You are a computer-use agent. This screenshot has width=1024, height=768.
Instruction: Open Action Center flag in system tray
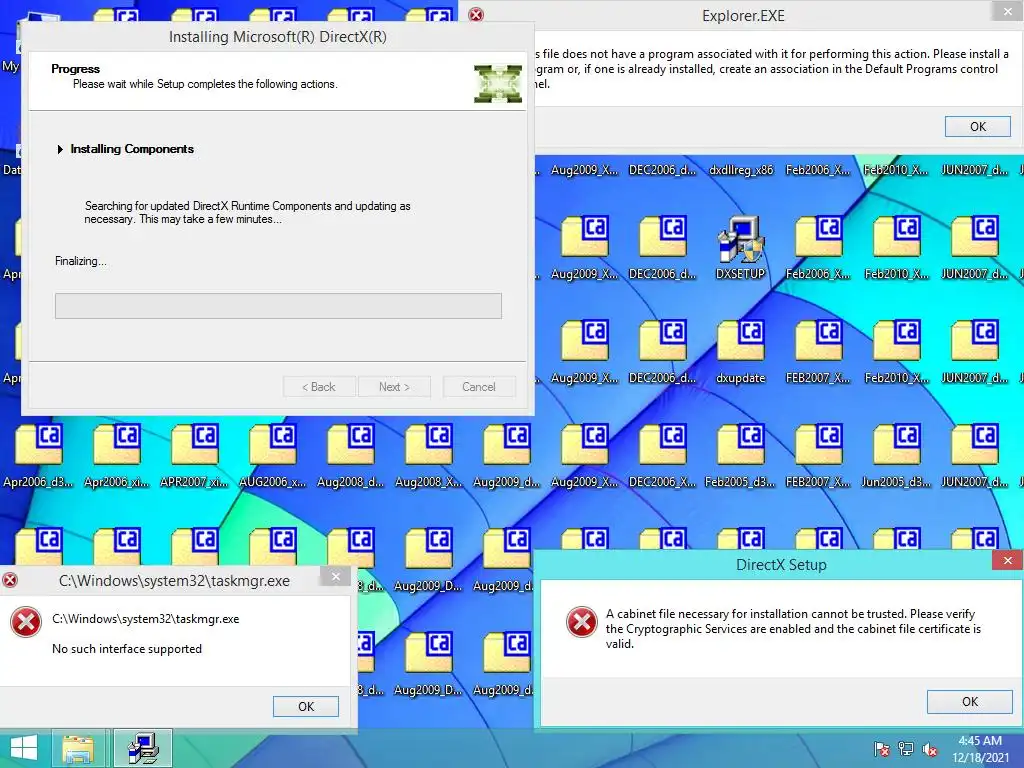882,749
